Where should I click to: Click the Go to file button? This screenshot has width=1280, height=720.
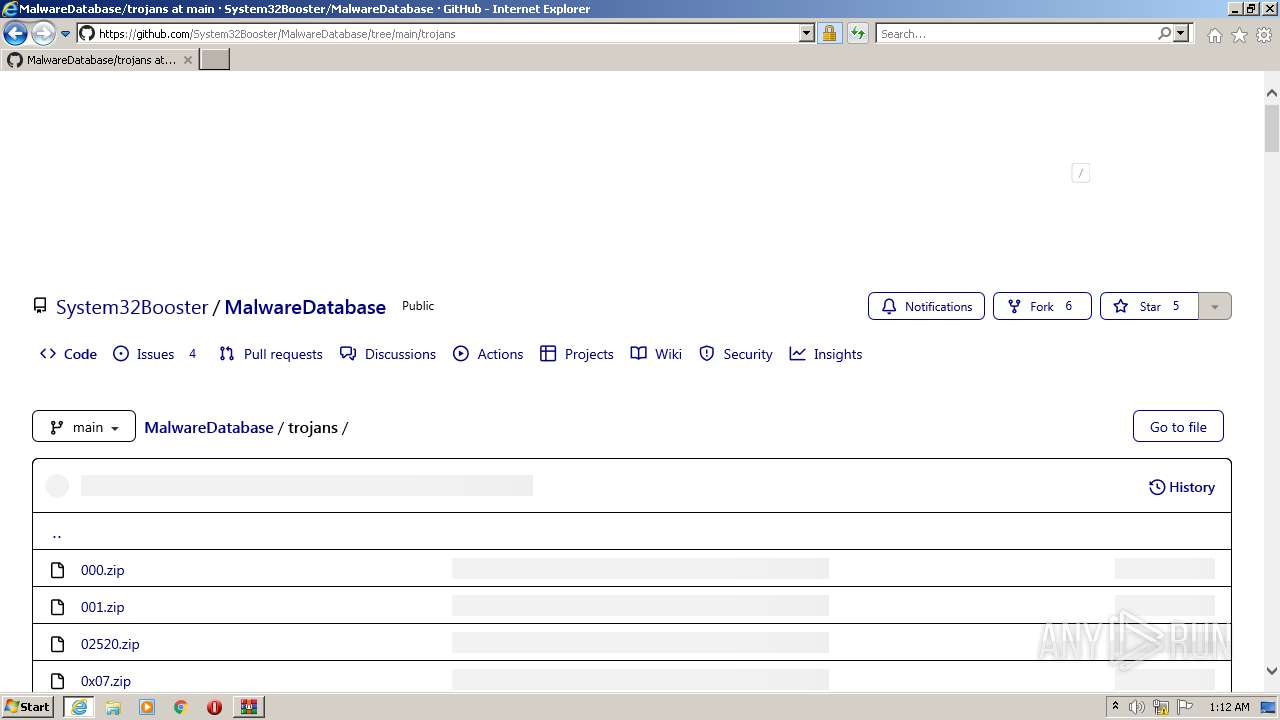[1178, 427]
